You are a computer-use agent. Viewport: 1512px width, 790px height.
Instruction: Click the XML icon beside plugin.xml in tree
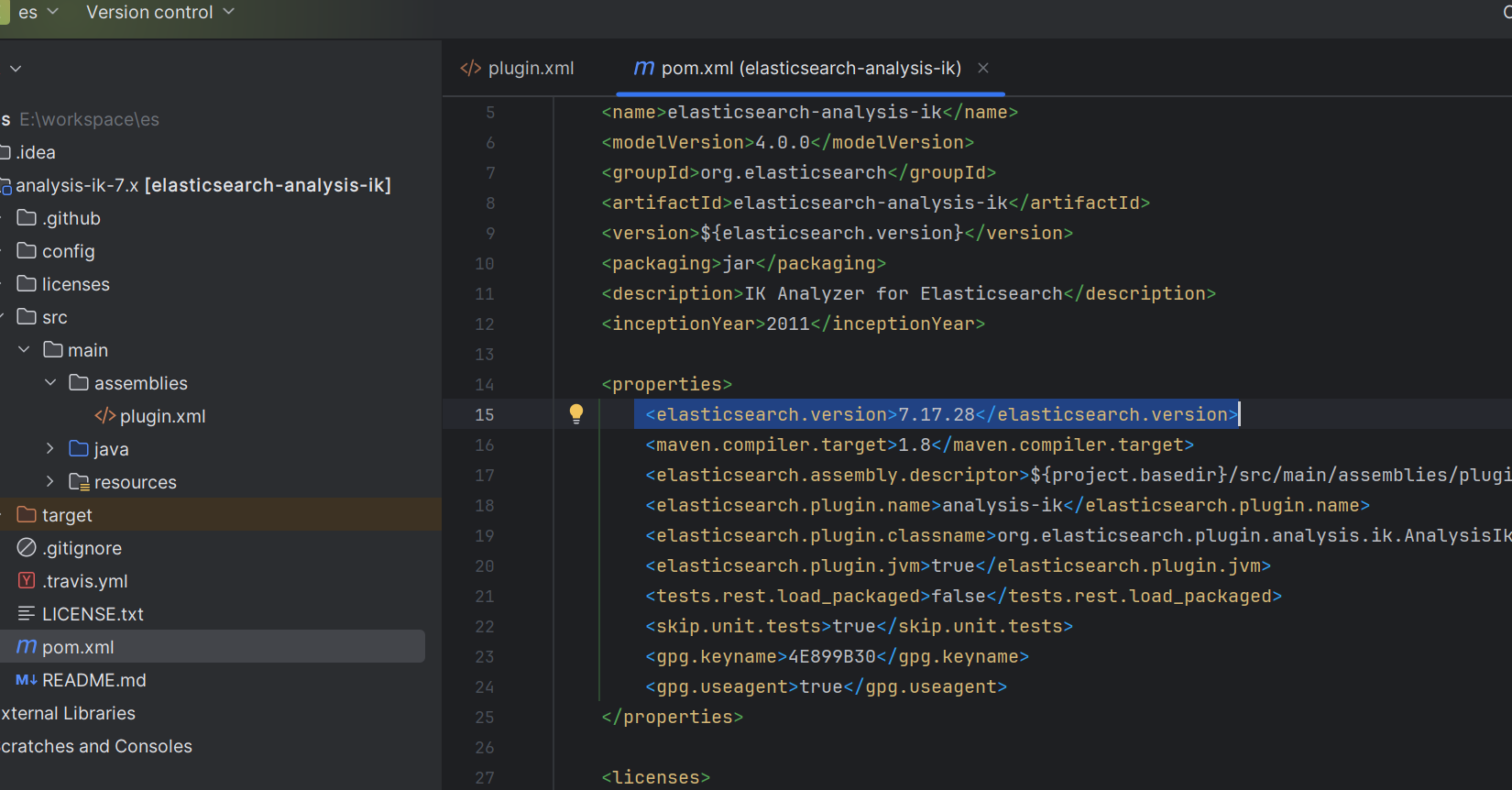coord(105,416)
